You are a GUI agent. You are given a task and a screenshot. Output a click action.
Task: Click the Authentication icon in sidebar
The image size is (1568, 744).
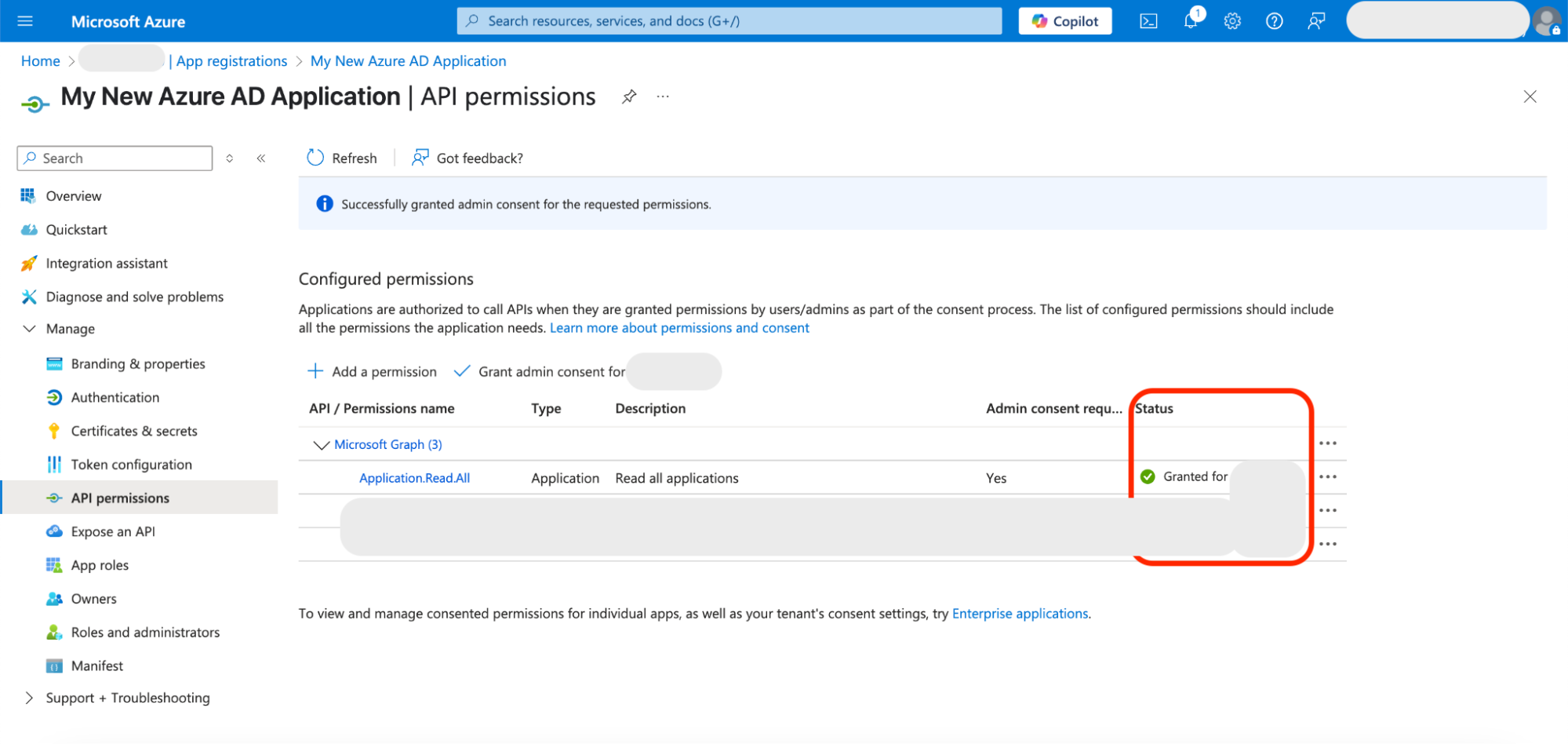point(54,397)
